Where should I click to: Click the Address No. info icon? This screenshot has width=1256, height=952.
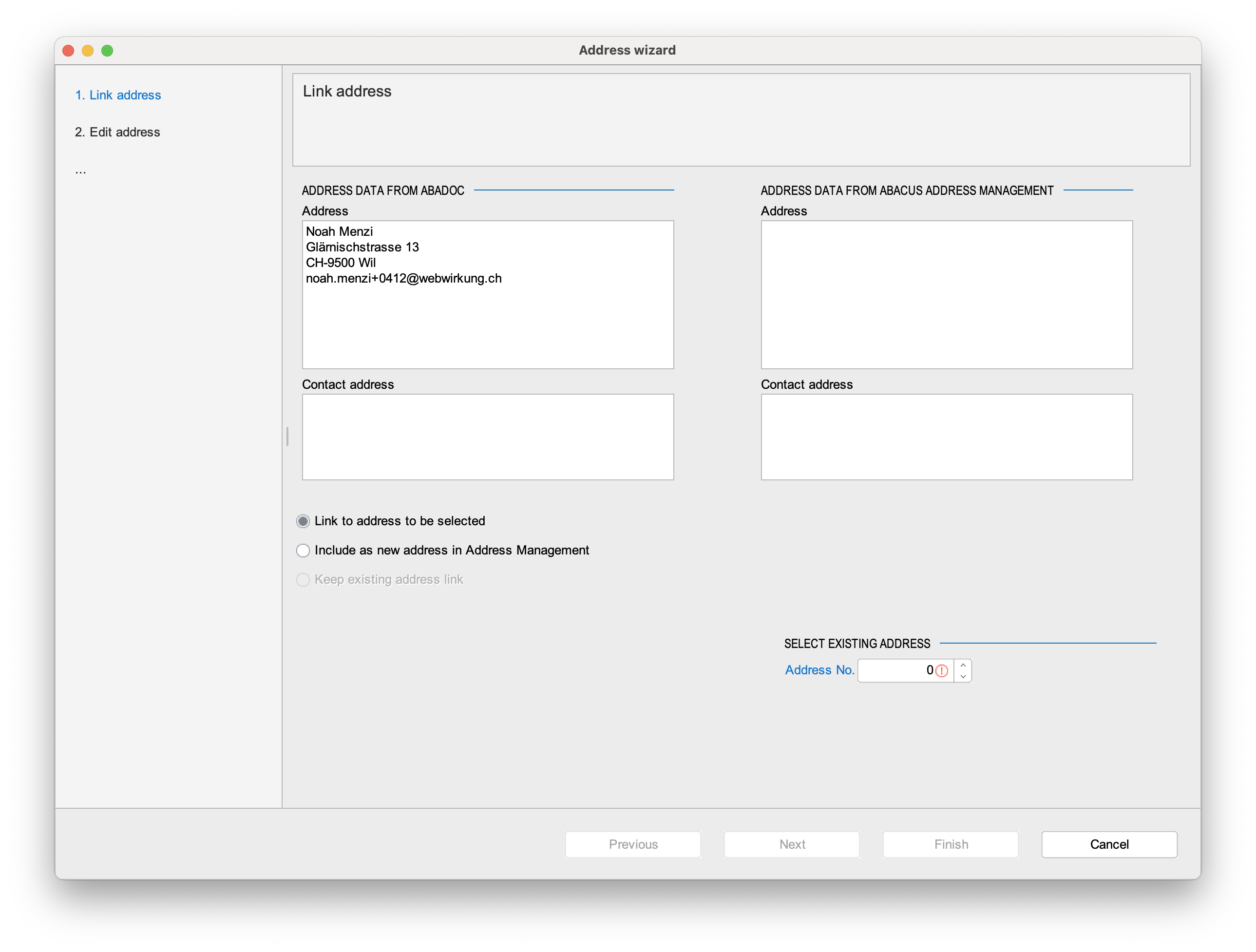pyautogui.click(x=941, y=670)
